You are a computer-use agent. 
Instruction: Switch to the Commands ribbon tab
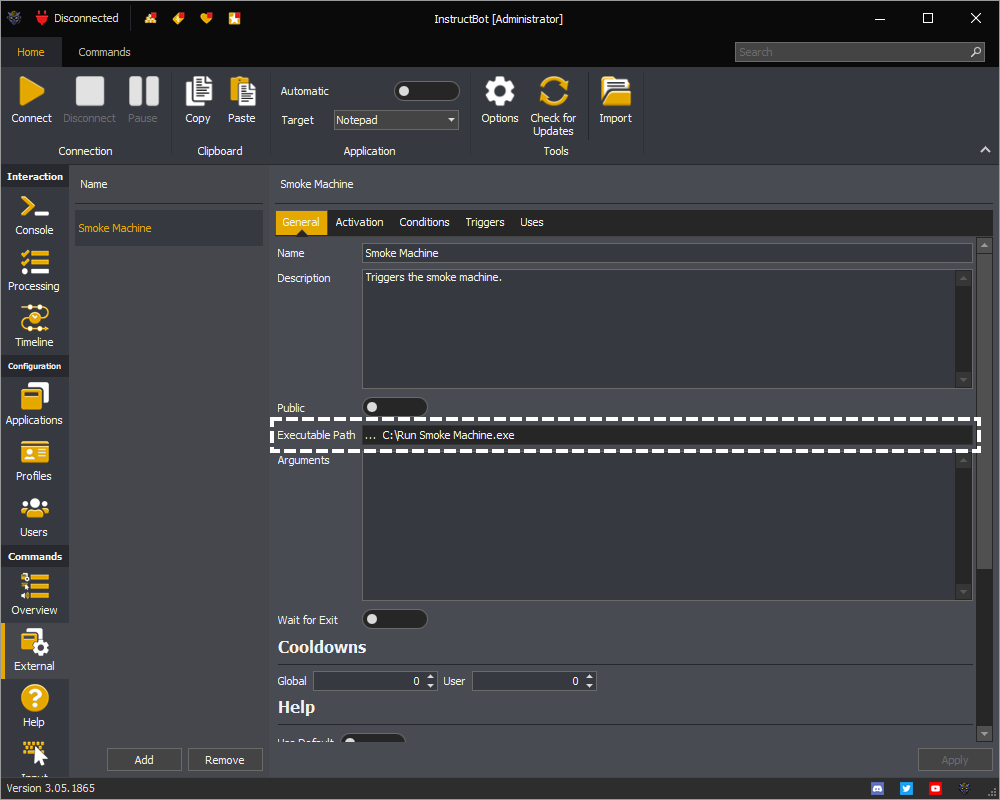coord(105,52)
